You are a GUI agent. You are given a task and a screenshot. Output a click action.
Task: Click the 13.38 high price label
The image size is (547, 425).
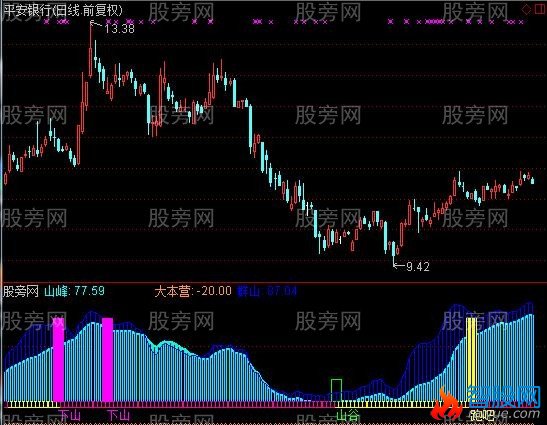click(x=119, y=29)
